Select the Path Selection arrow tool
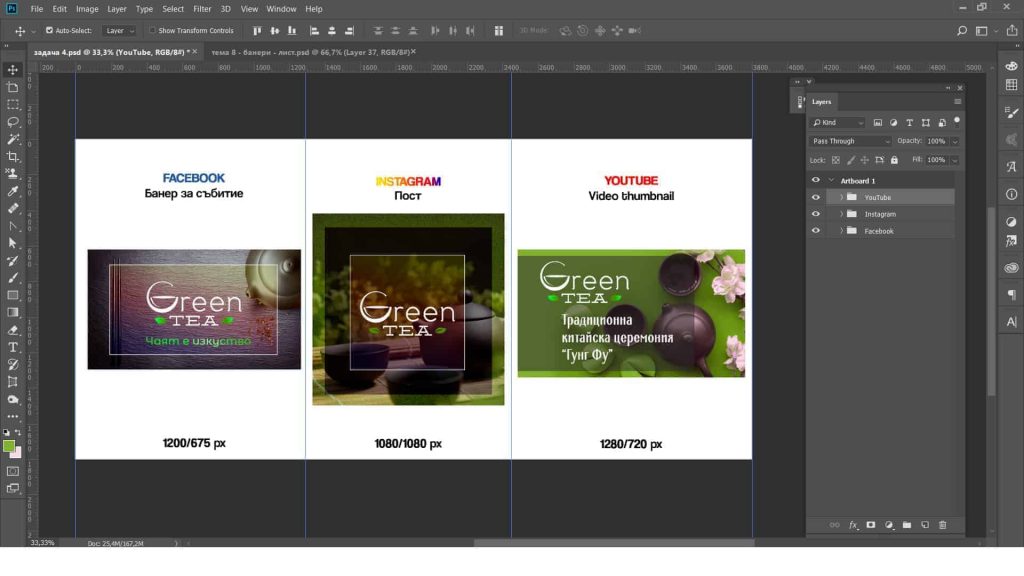Viewport: 1024px width, 576px height. point(13,243)
